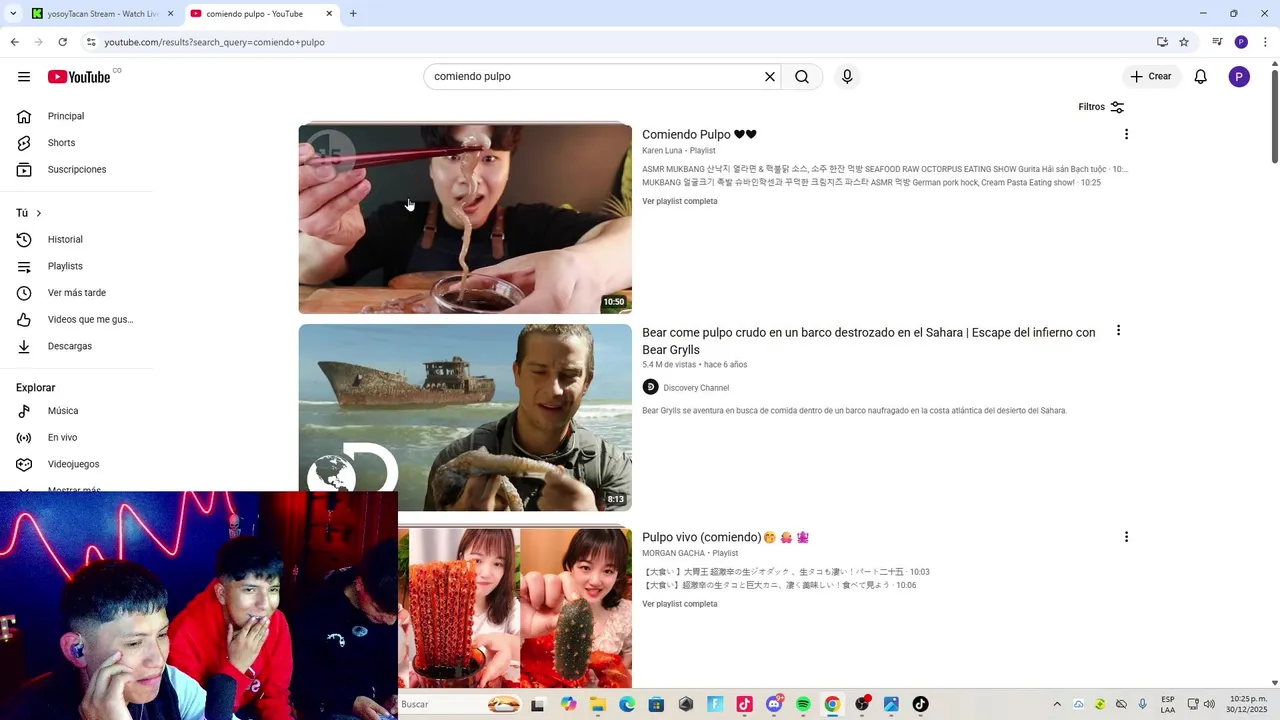Open the ESP LAA language indicator
This screenshot has width=1280, height=720.
1168,704
